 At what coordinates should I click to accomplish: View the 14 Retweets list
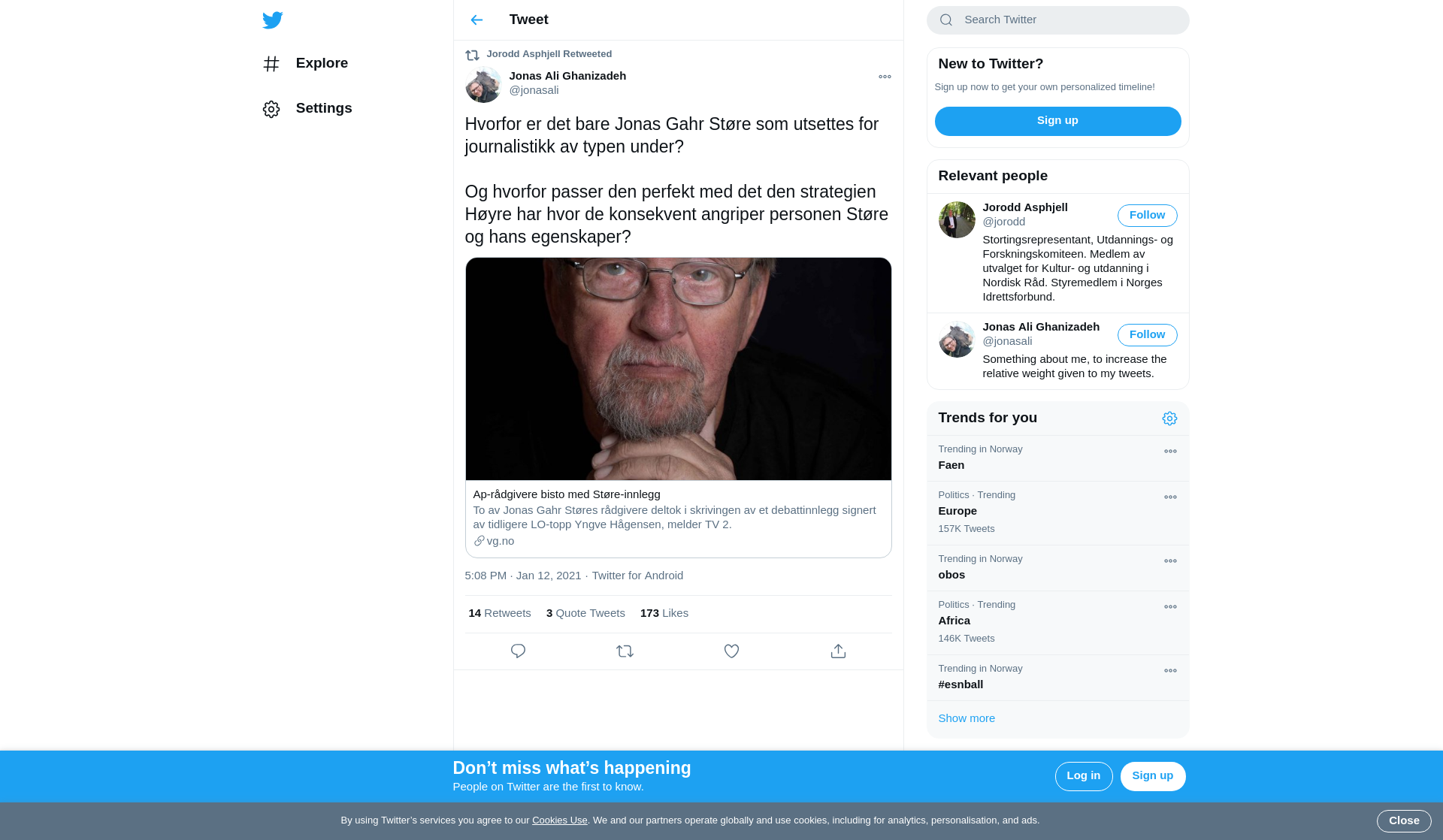(x=500, y=613)
